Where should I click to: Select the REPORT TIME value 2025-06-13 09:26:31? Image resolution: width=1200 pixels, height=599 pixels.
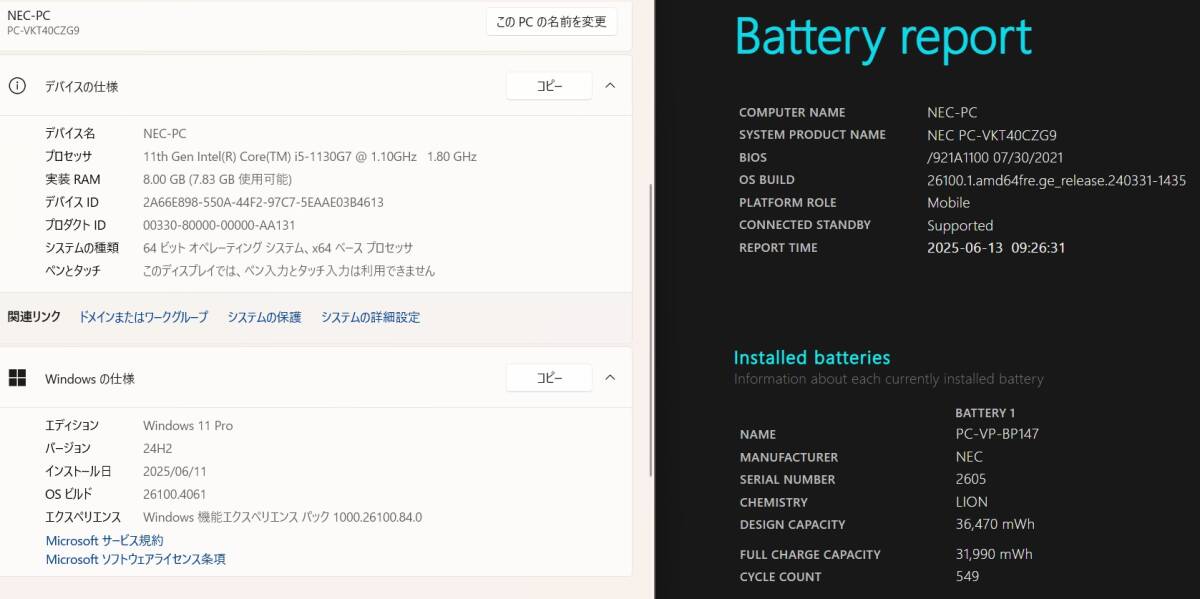996,248
